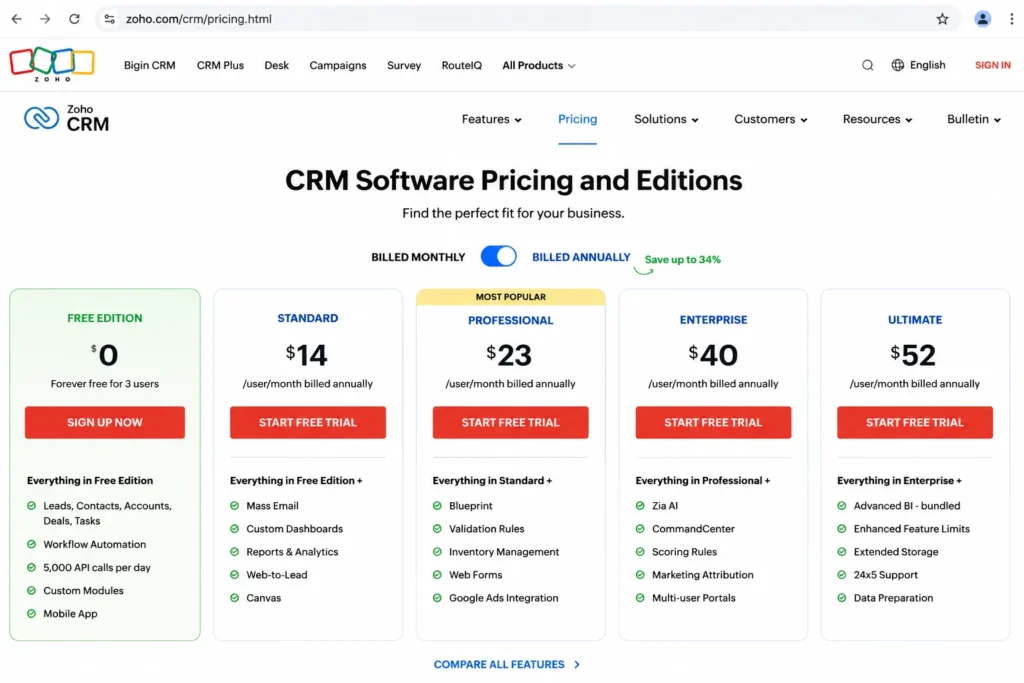Image resolution: width=1024 pixels, height=683 pixels.
Task: Click the 5,000 API calls per day text
Action: 97,567
